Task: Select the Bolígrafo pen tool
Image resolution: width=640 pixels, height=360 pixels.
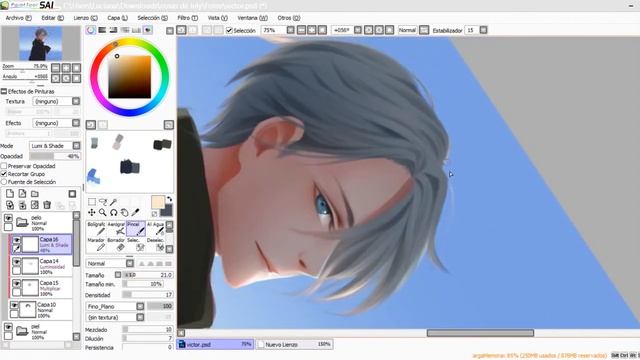Action: [96, 229]
